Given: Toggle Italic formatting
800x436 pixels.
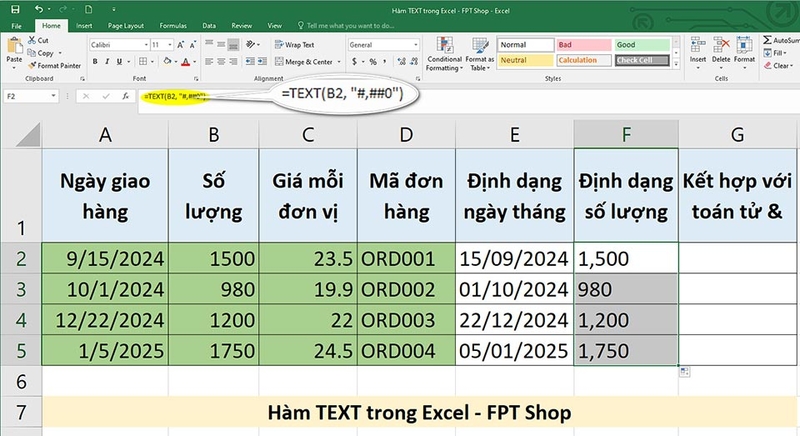Looking at the screenshot, I should click(x=107, y=62).
